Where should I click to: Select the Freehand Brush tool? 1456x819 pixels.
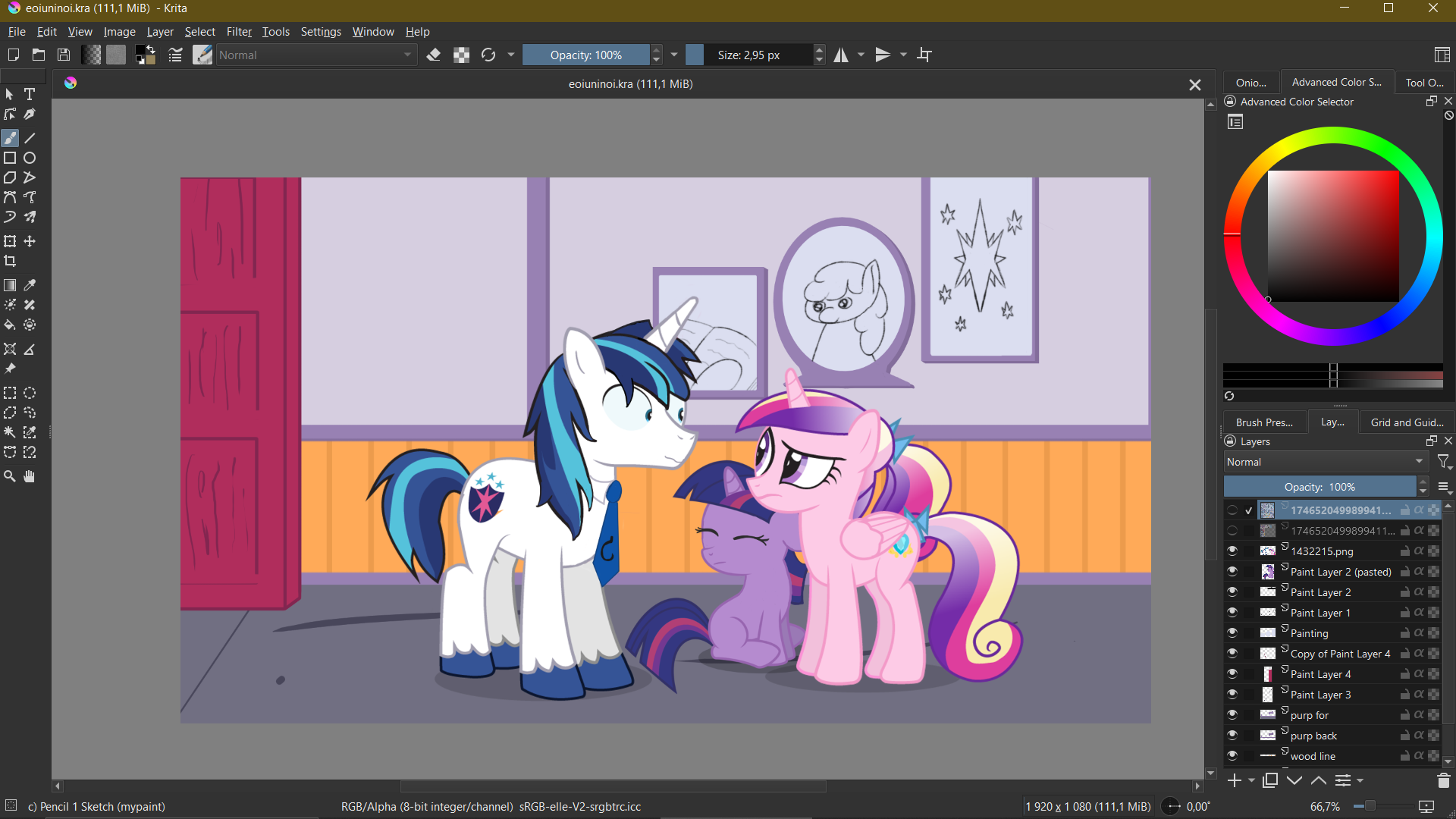[10, 138]
